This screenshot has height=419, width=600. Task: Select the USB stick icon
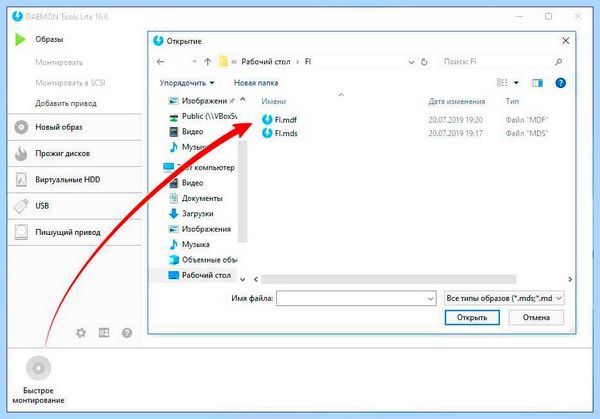point(21,206)
